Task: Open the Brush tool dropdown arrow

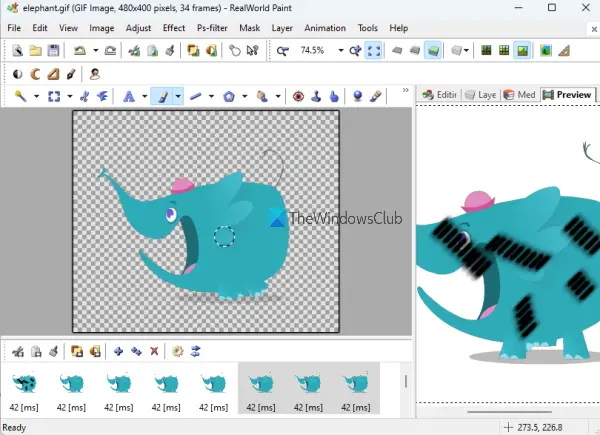Action: coord(178,96)
